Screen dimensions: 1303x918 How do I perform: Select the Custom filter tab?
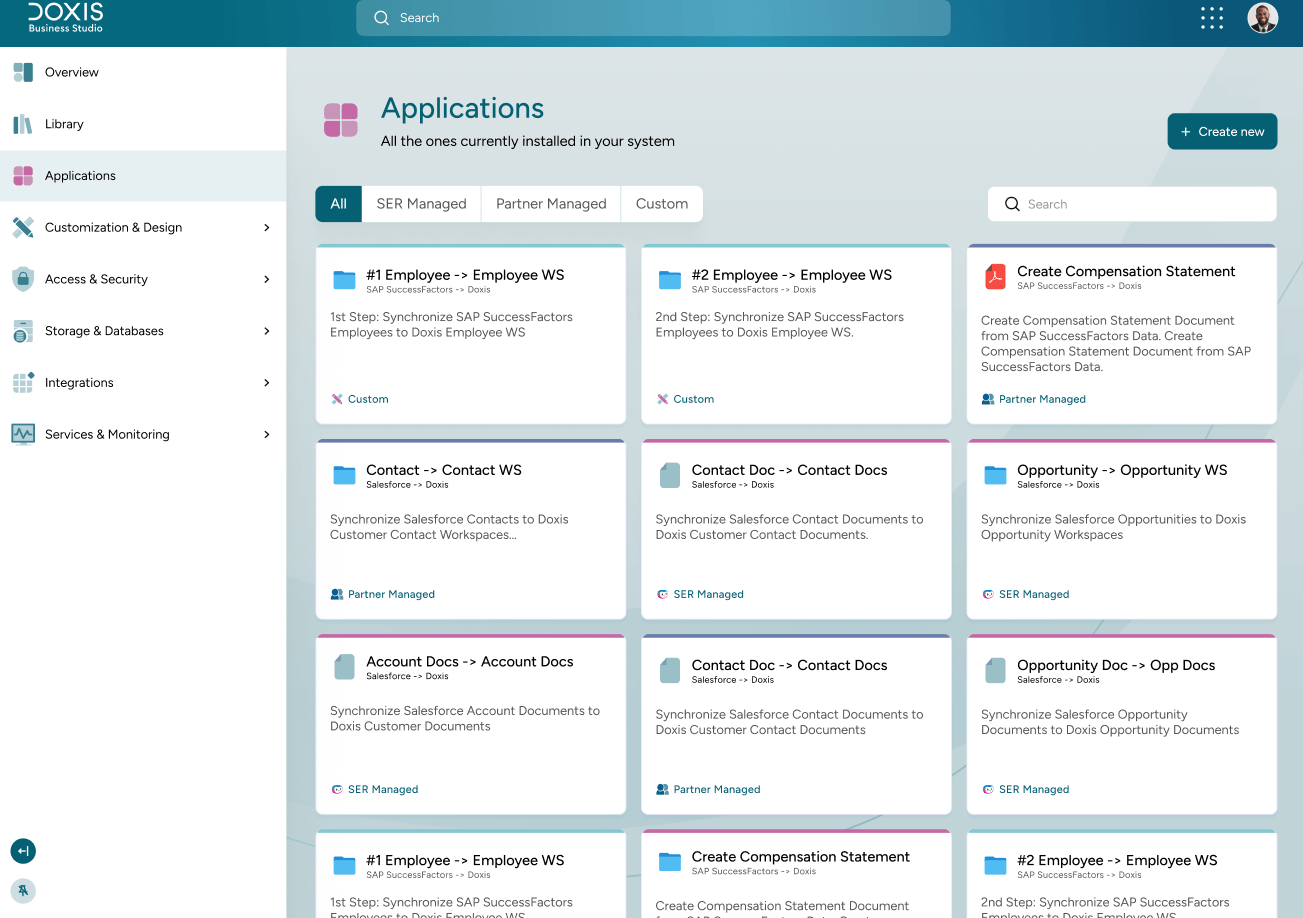click(662, 204)
